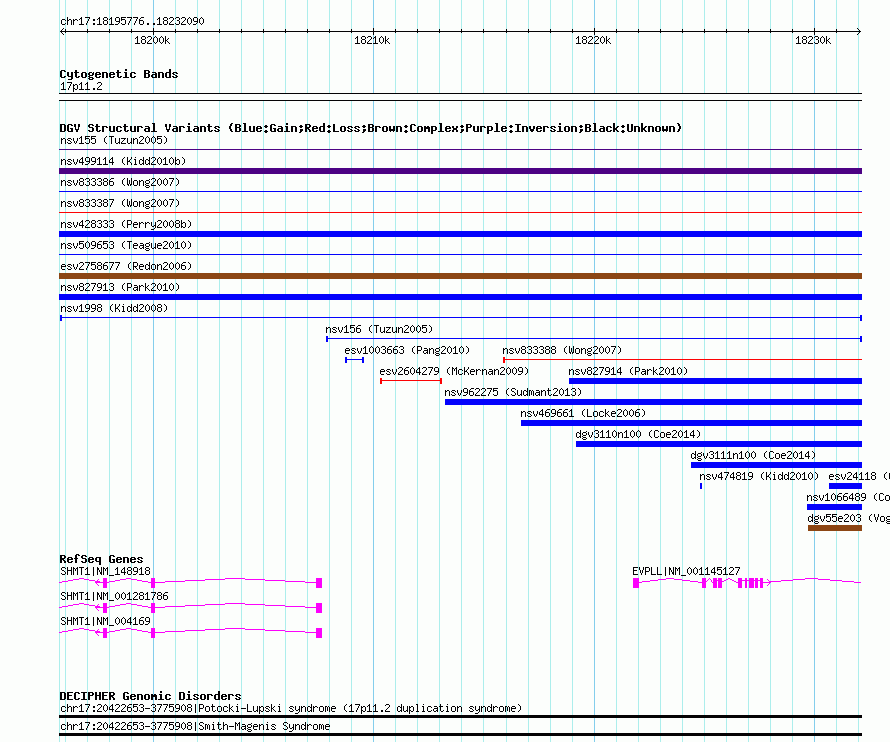Click the 18200k ruler tick label
This screenshot has height=742, width=890.
[152, 40]
